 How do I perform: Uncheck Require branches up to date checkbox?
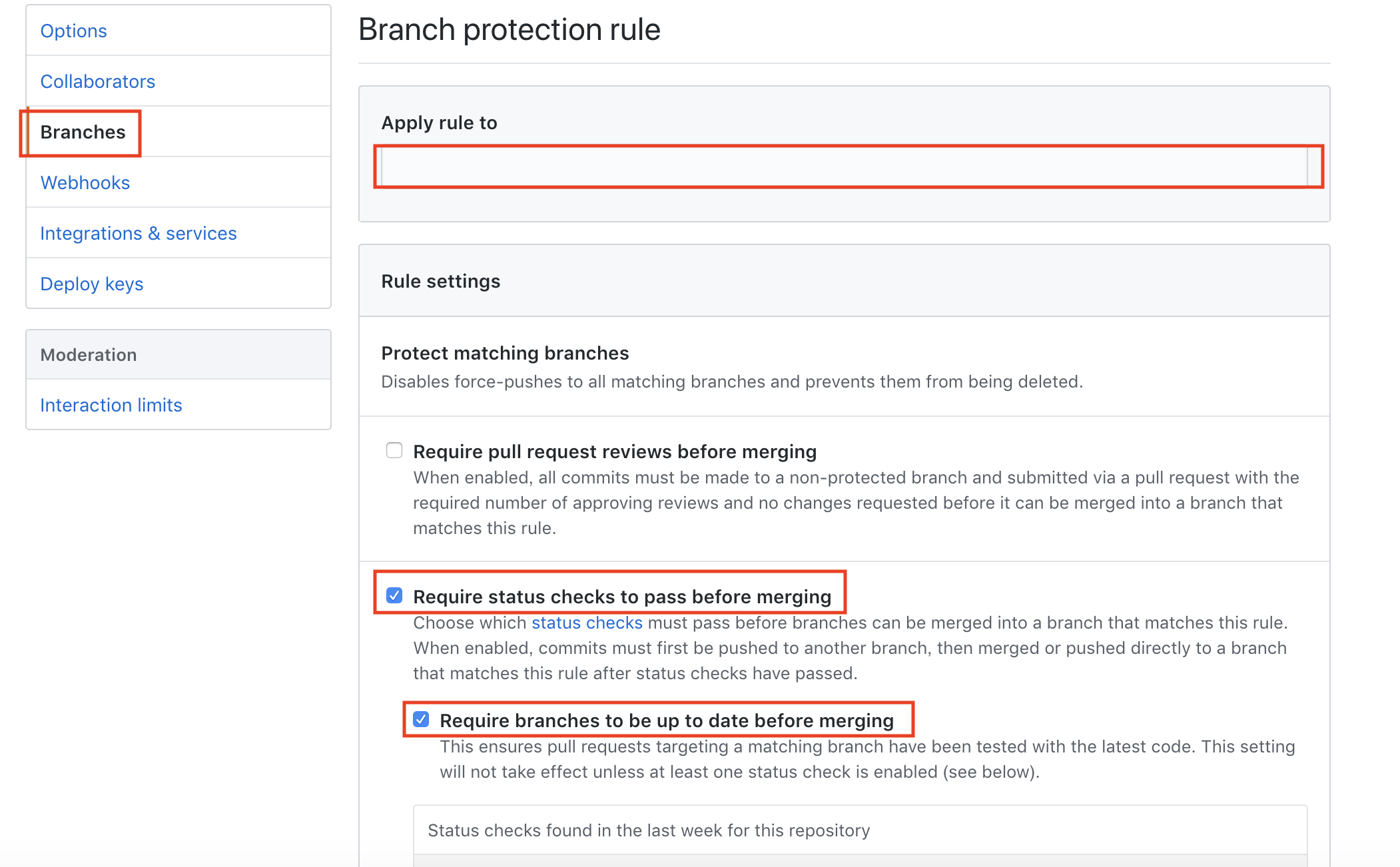click(x=421, y=719)
